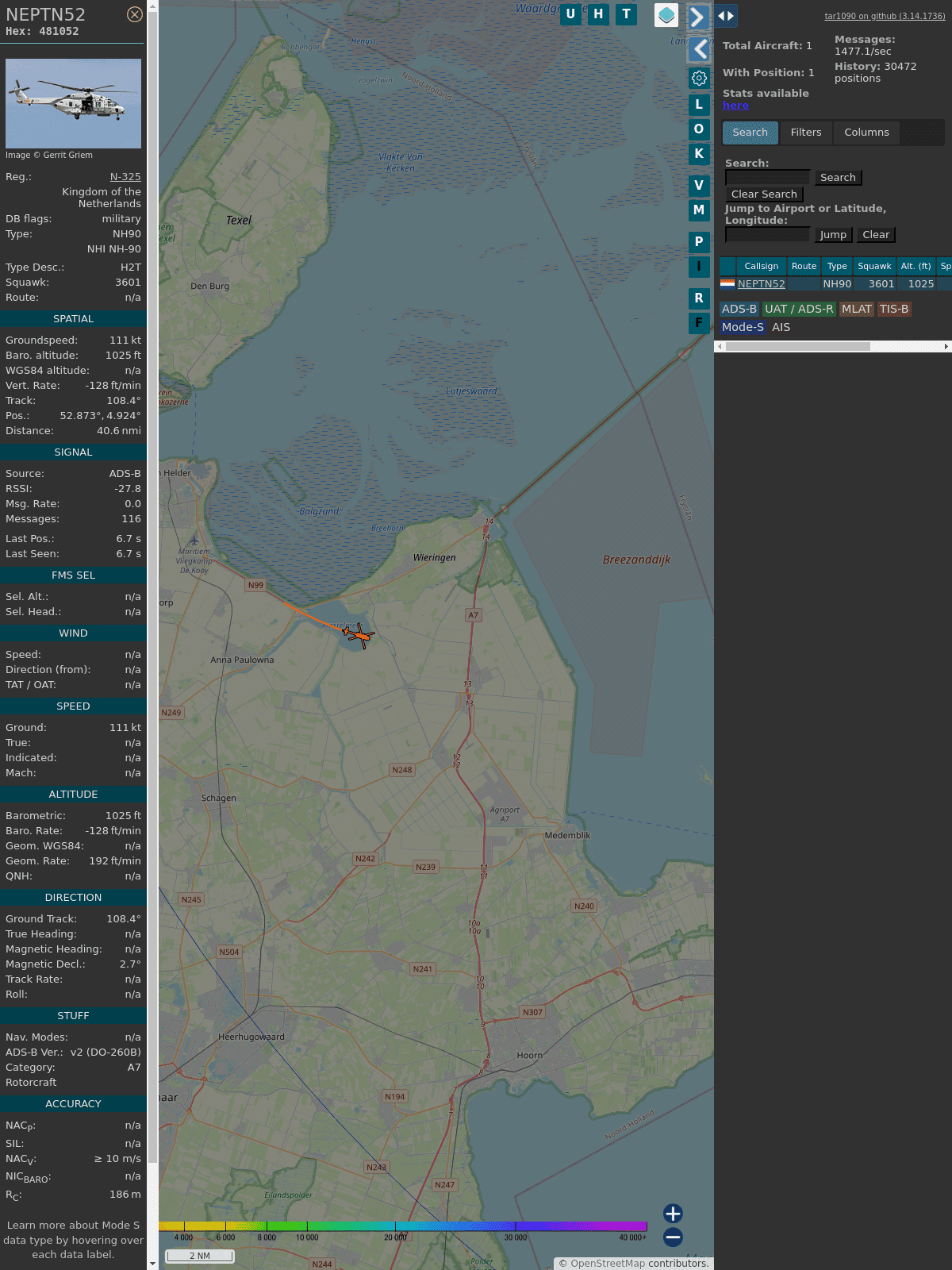Zoom in with the plus button
This screenshot has height=1270, width=952.
click(x=673, y=1214)
